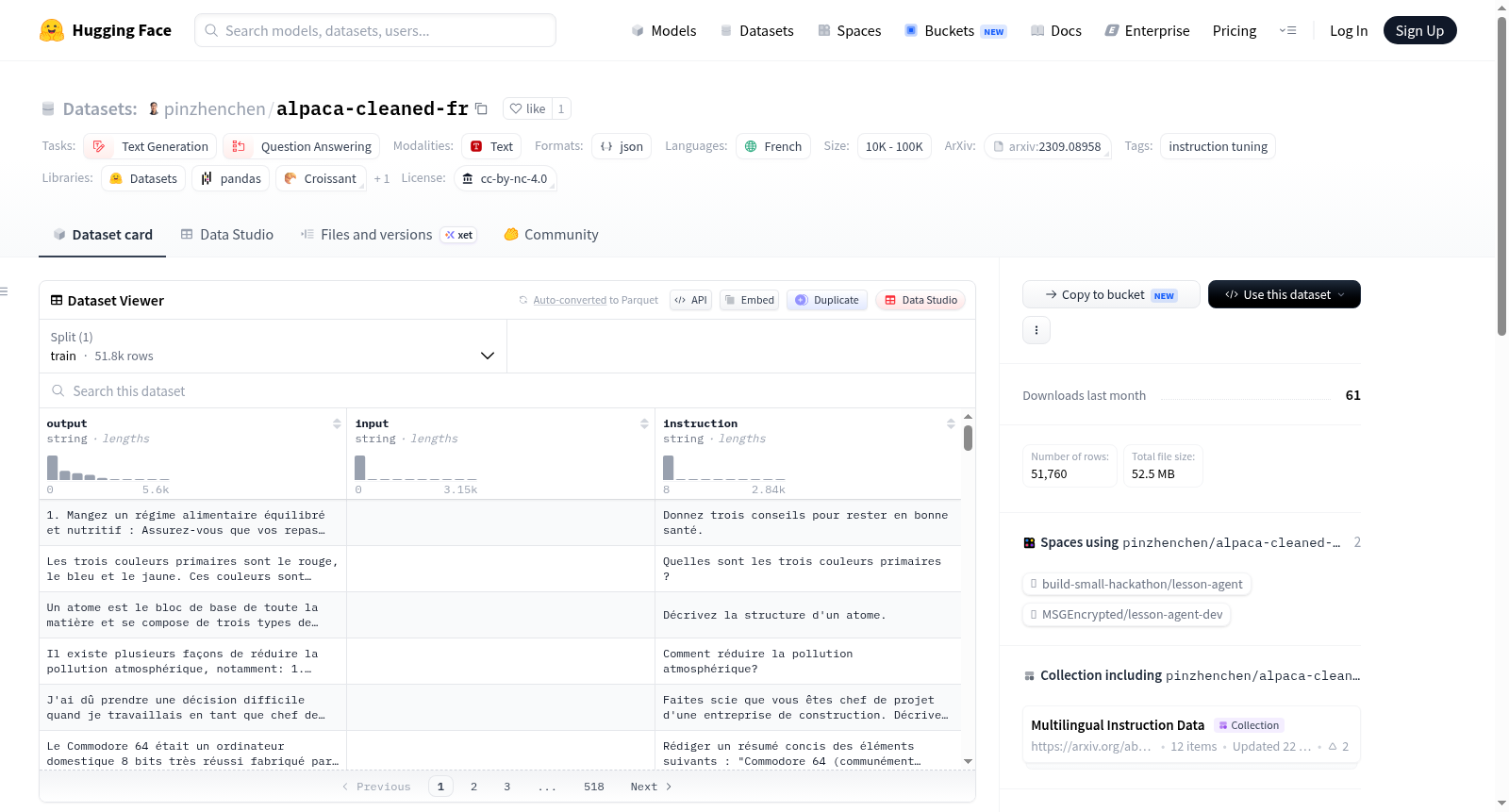Like the alpaca-cleaned-fr dataset
The width and height of the screenshot is (1509, 812).
point(528,108)
